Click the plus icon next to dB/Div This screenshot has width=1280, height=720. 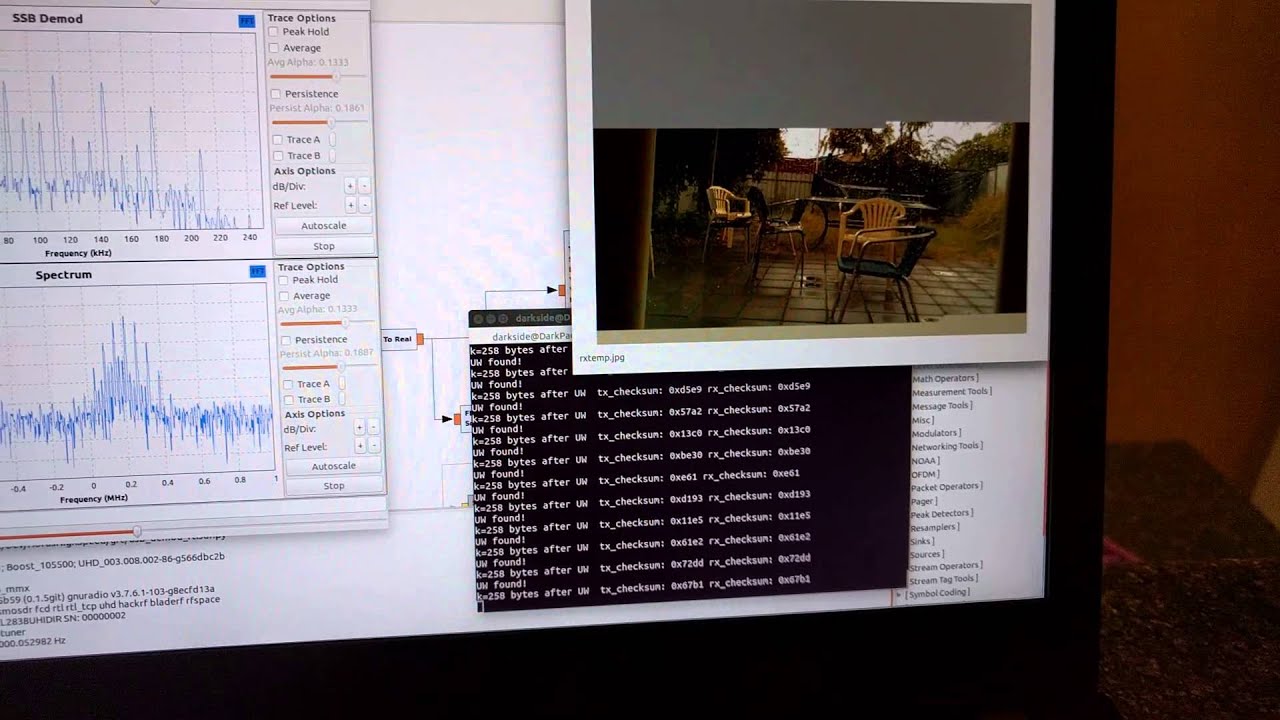click(349, 186)
